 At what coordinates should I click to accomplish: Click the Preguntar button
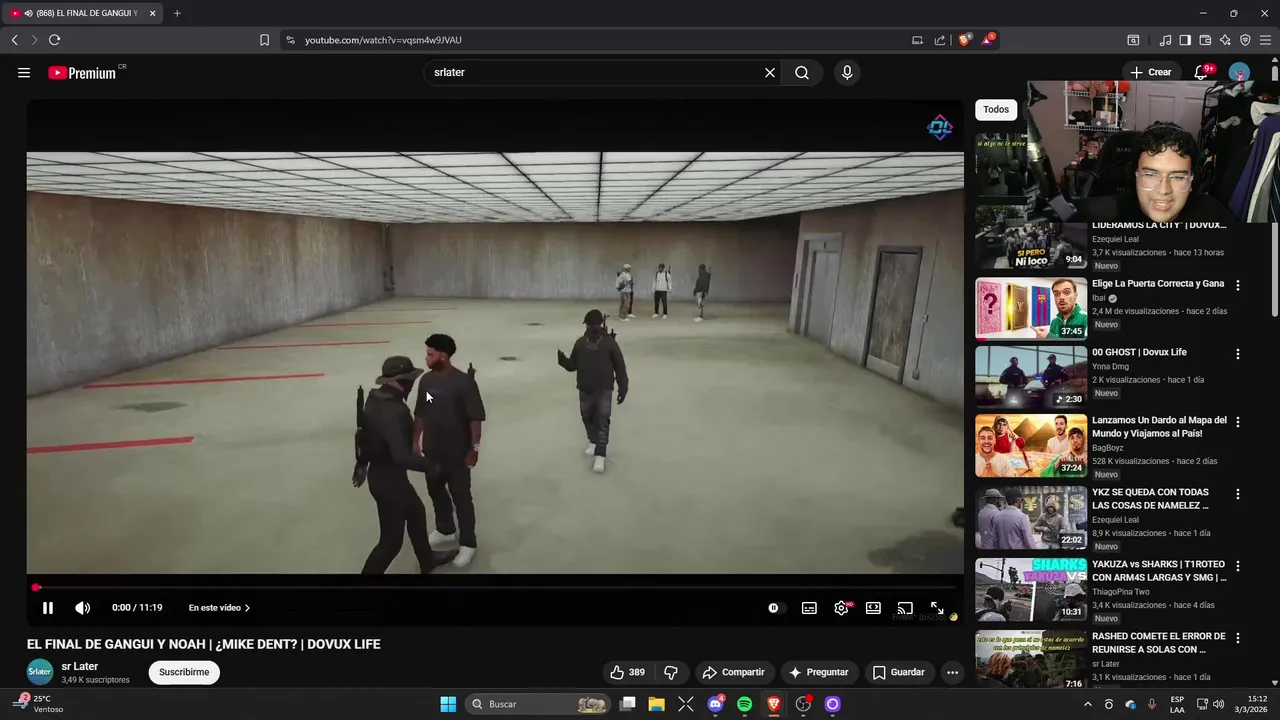click(818, 672)
